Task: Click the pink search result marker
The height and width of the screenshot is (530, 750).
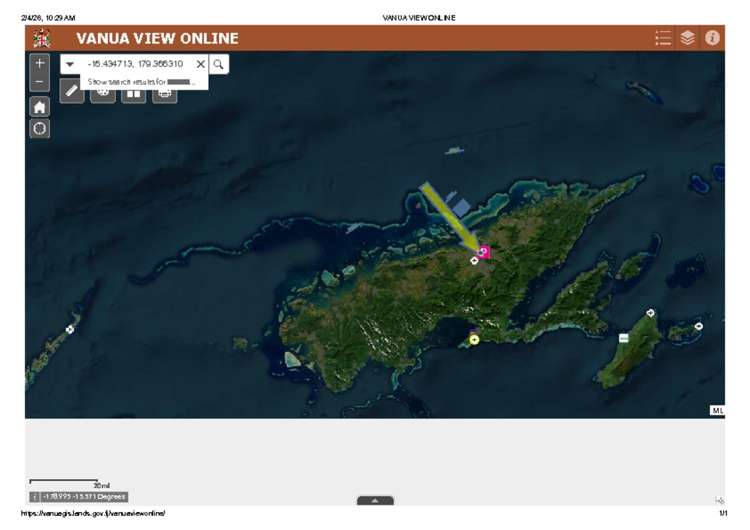Action: [485, 252]
